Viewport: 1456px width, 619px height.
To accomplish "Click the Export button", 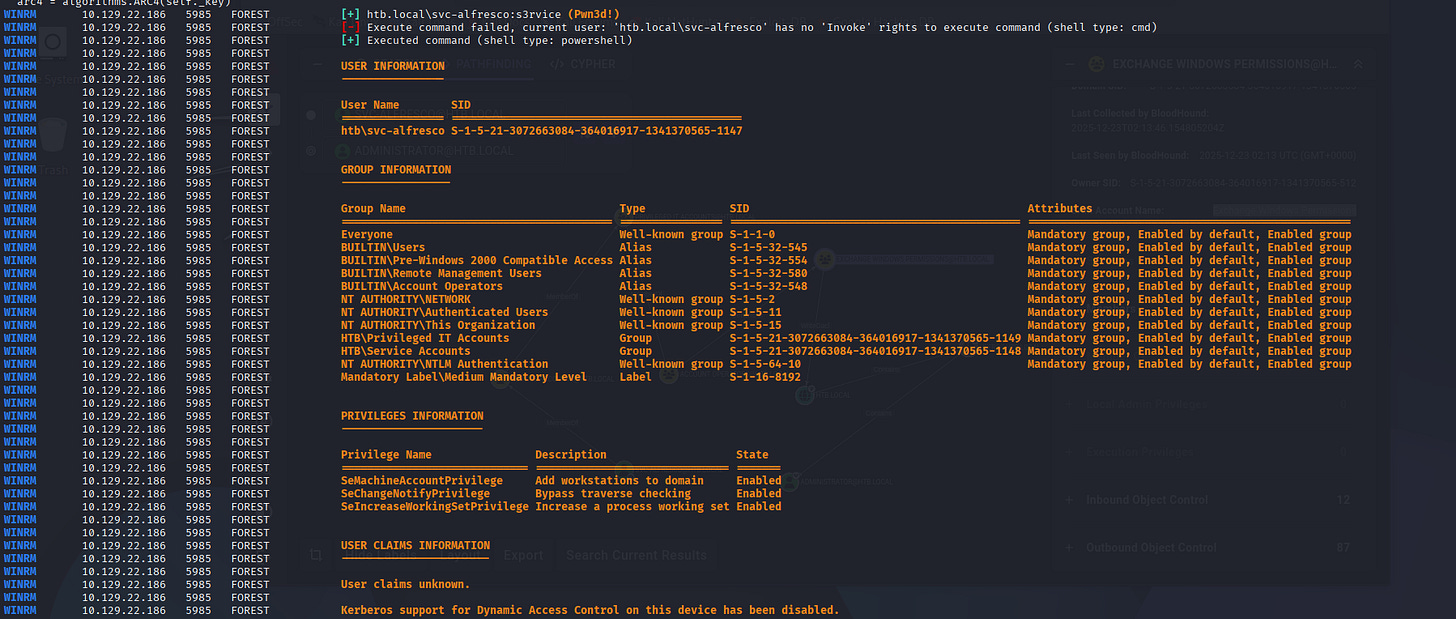I will (522, 555).
